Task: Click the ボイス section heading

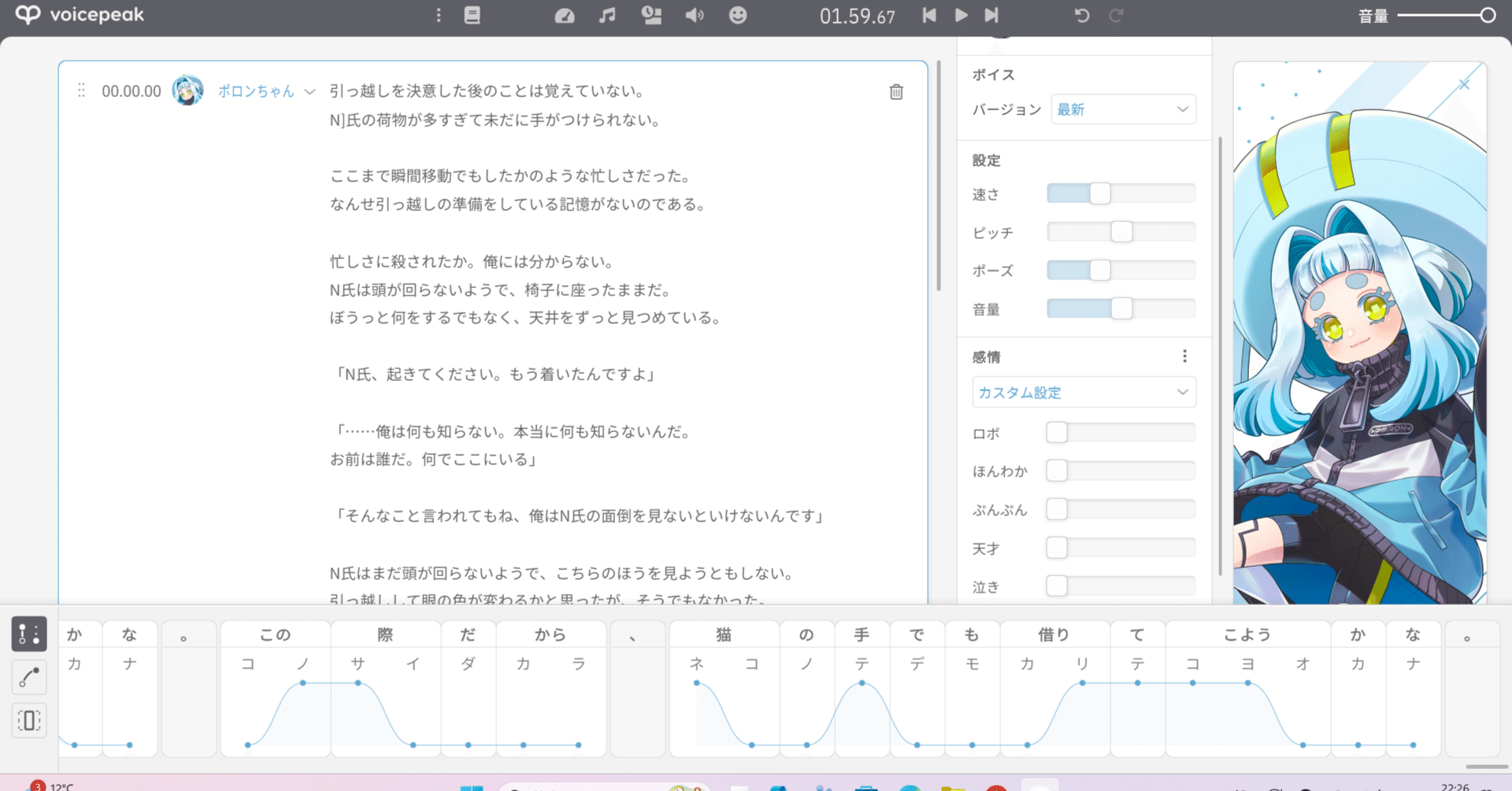Action: 994,75
